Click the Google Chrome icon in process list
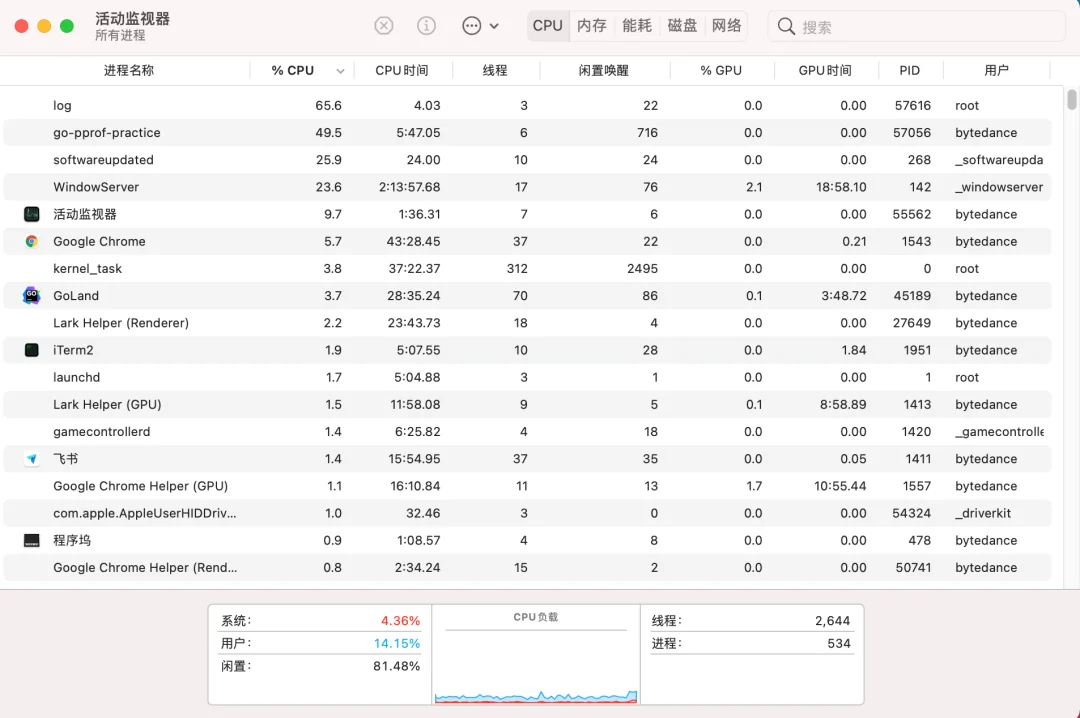 point(32,241)
